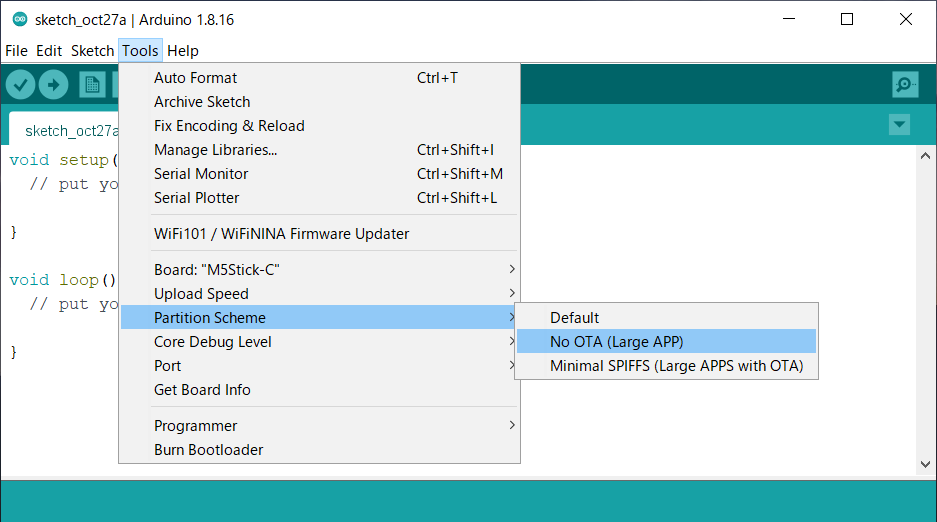Expand the Port submenu
The height and width of the screenshot is (522, 937).
point(320,366)
